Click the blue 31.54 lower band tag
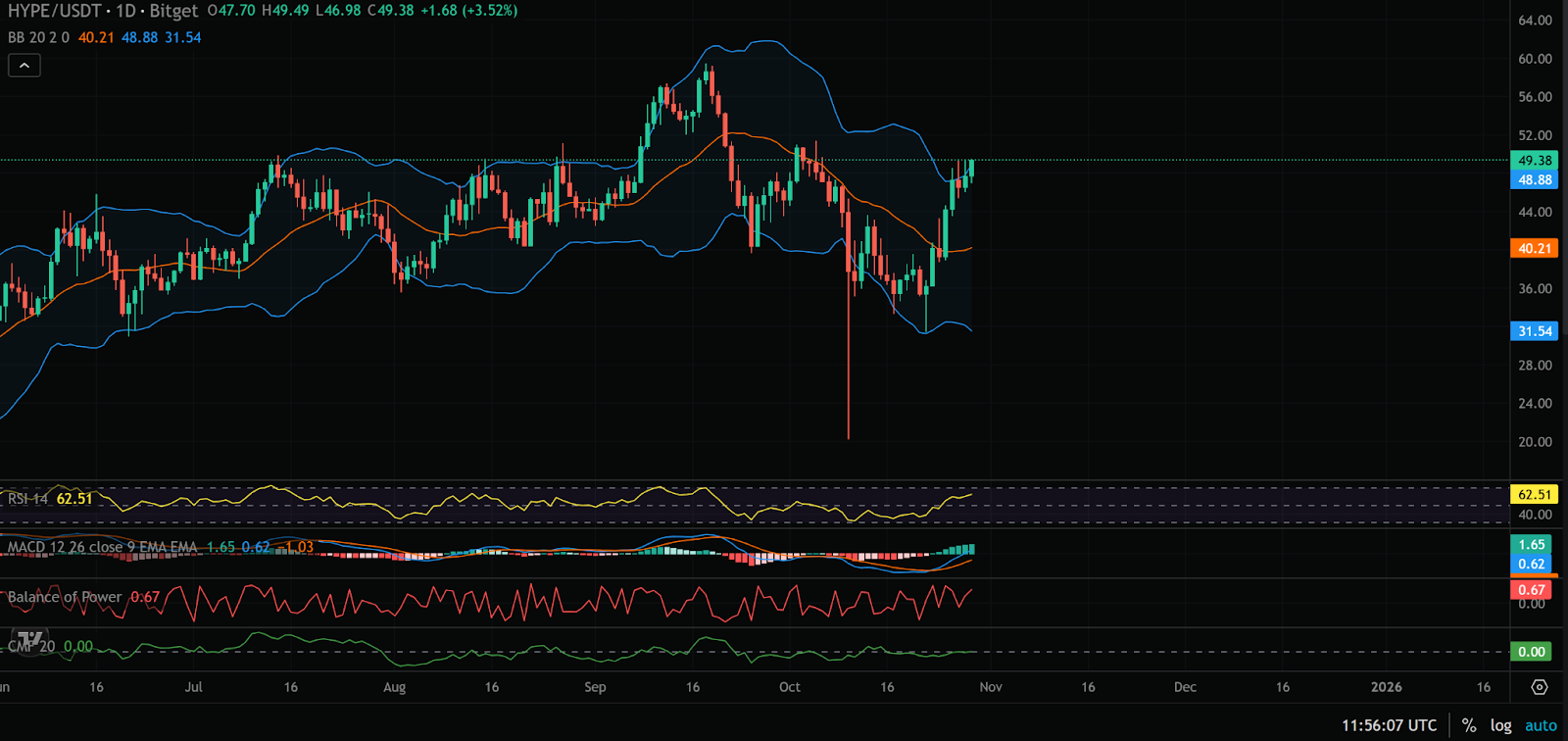The image size is (1568, 741). click(x=1534, y=331)
